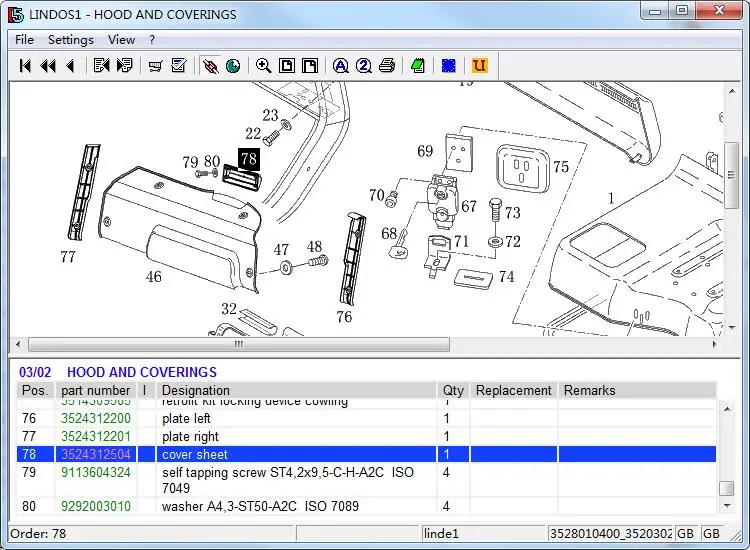Click the orange U icon in toolbar
750x550 pixels.
[x=479, y=66]
